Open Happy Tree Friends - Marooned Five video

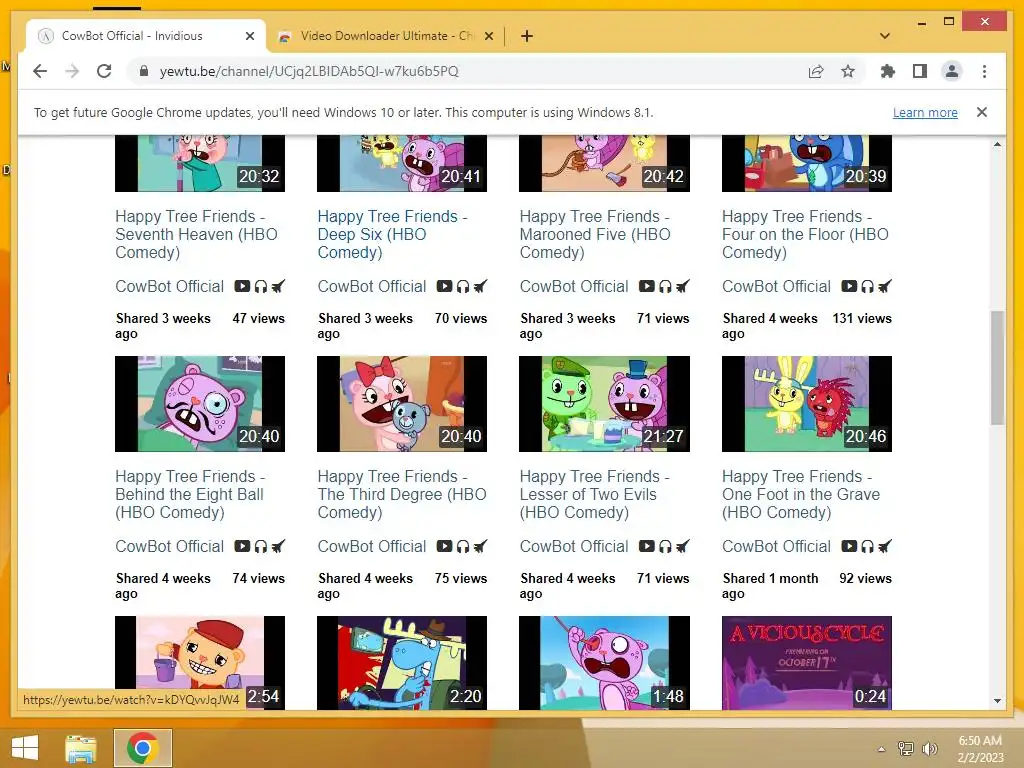tap(595, 234)
